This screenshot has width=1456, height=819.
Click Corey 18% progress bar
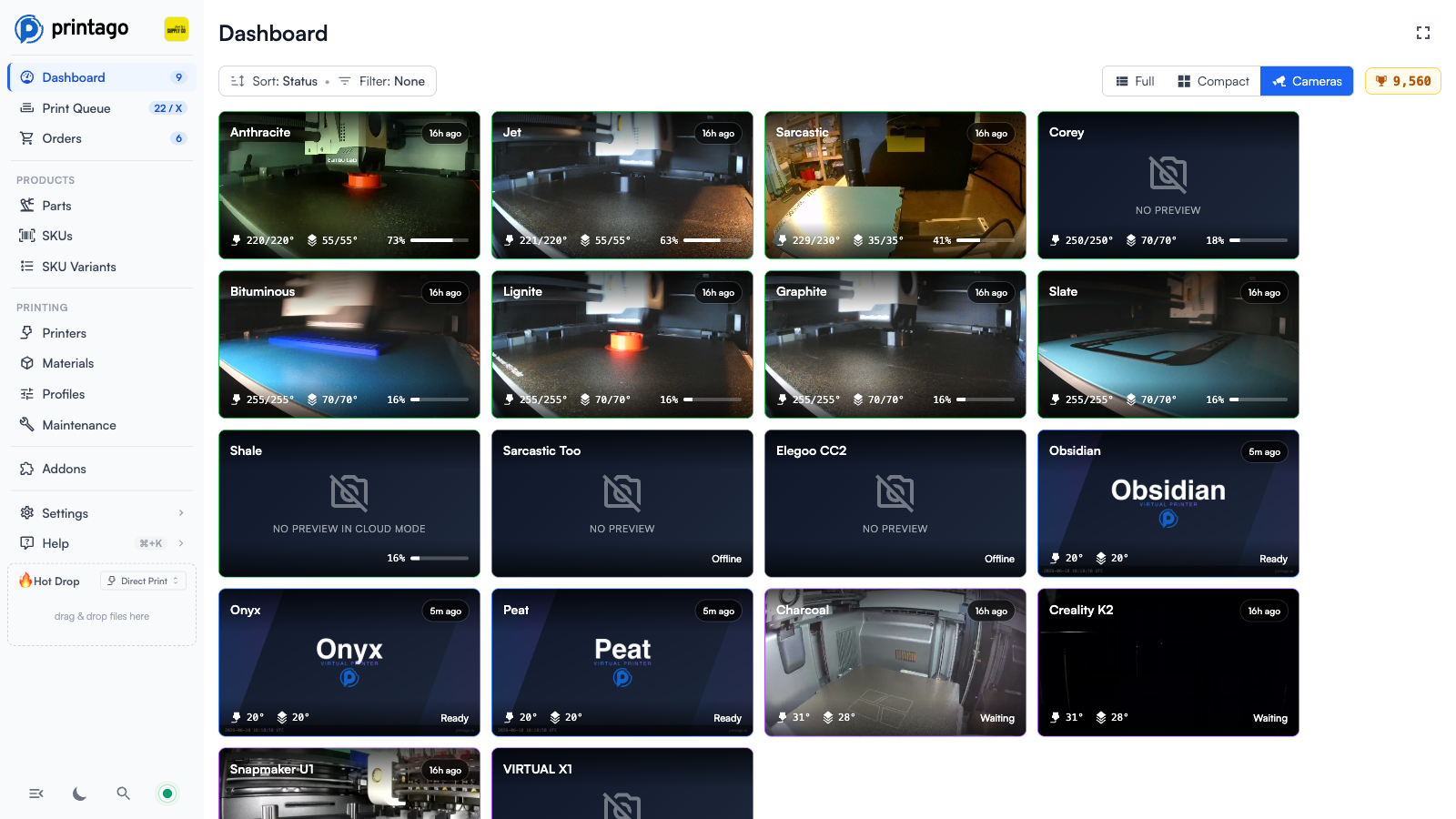pyautogui.click(x=1259, y=240)
